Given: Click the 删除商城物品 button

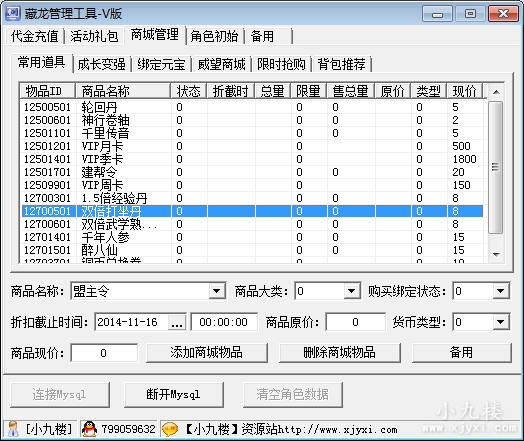Looking at the screenshot, I should click(x=340, y=353).
